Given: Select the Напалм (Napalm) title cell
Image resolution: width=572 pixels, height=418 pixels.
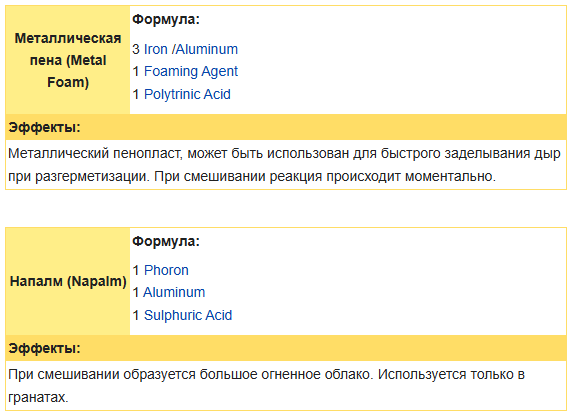Looking at the screenshot, I should tap(68, 282).
